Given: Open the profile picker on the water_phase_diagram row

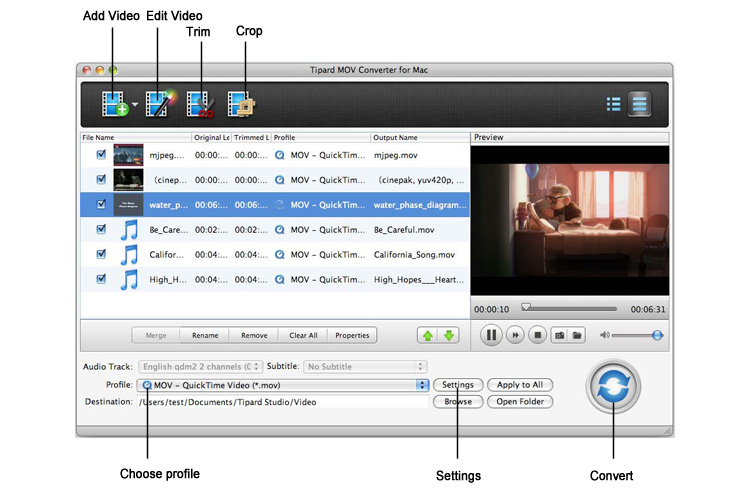Looking at the screenshot, I should click(280, 205).
